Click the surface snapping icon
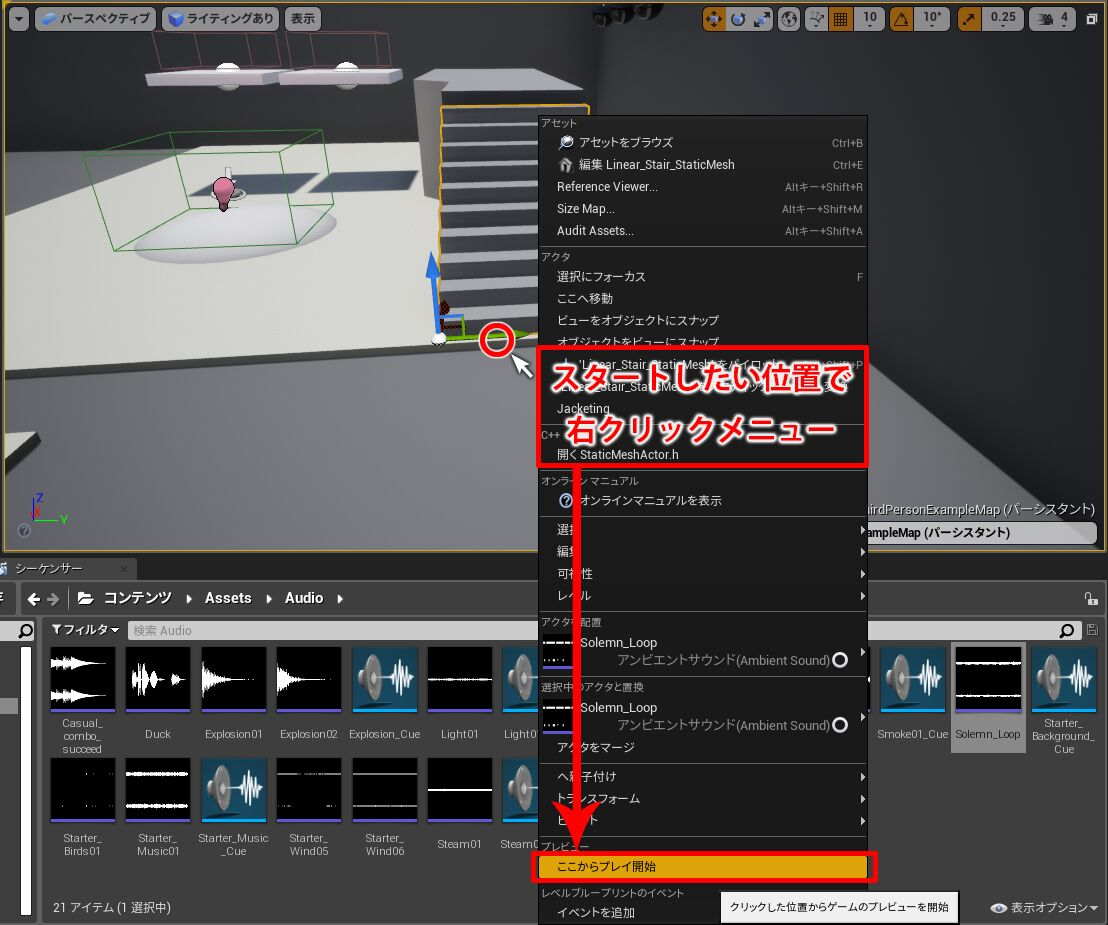 coord(815,18)
